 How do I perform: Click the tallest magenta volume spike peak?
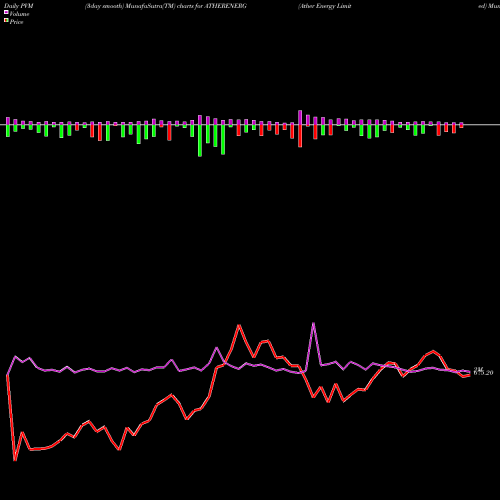(x=313, y=323)
